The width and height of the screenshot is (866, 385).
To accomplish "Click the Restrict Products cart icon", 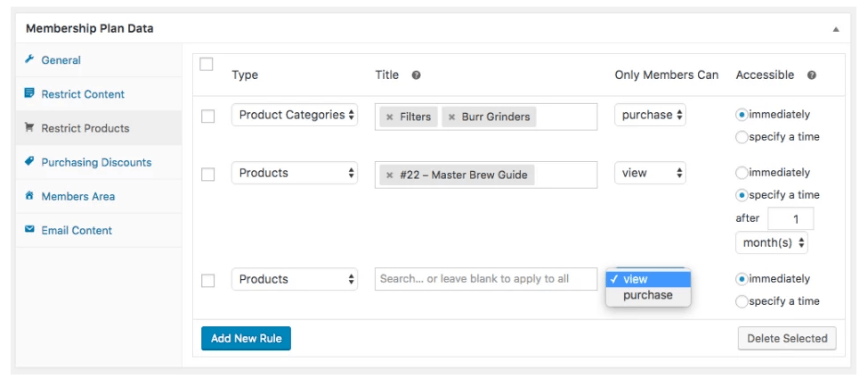I will [x=30, y=128].
